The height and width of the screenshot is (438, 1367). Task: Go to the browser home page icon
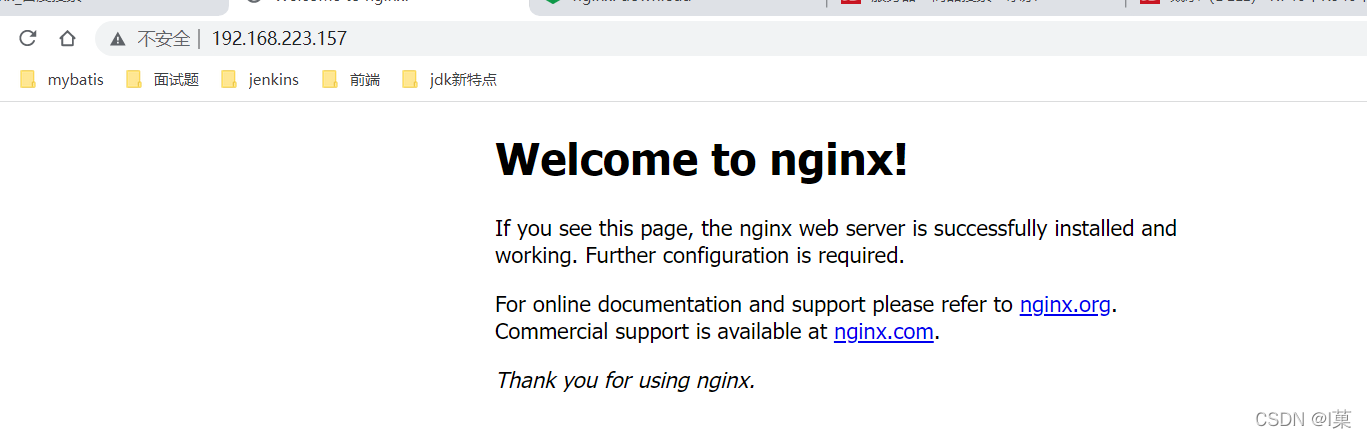point(67,39)
